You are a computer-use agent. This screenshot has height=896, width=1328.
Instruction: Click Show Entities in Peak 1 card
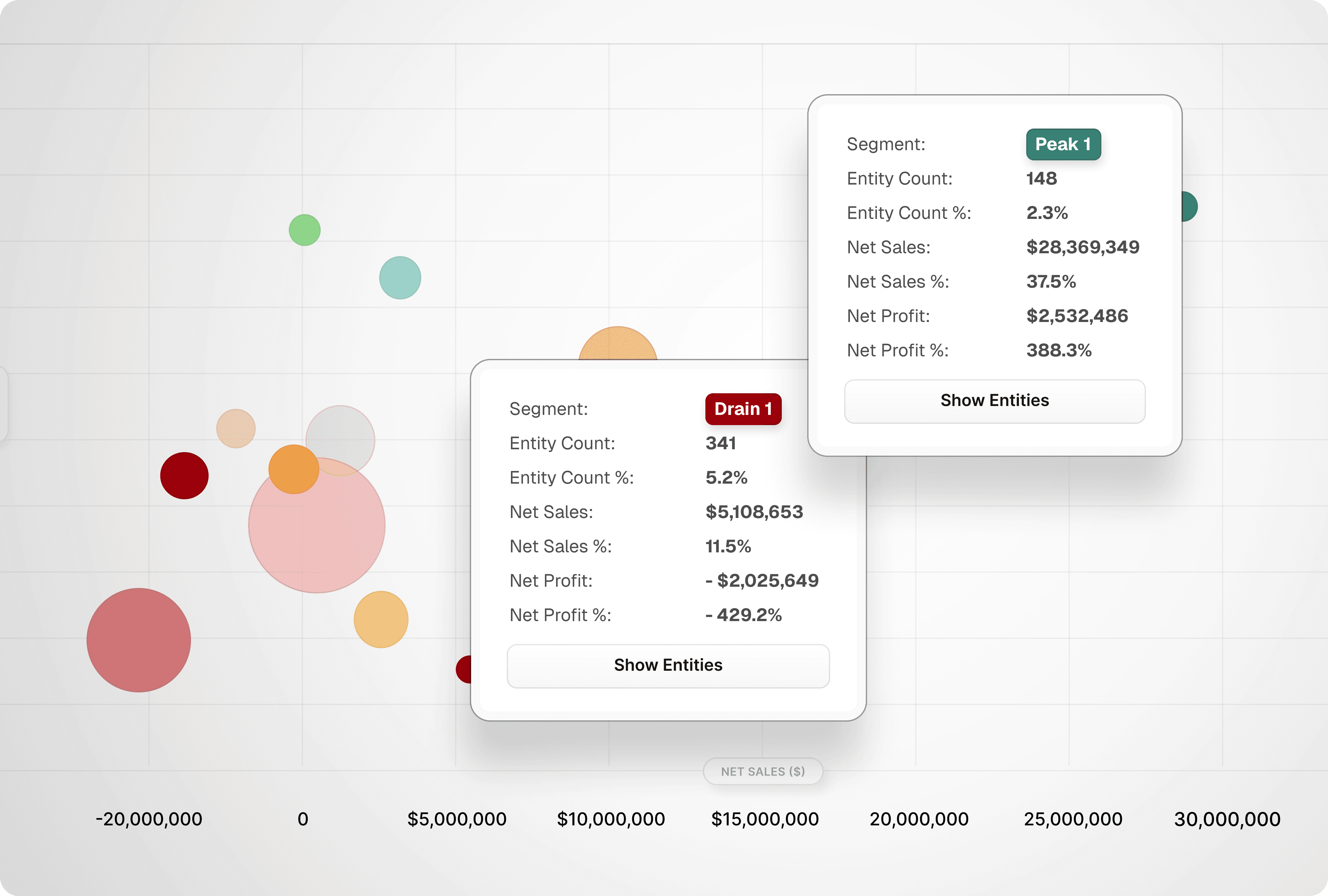click(994, 401)
